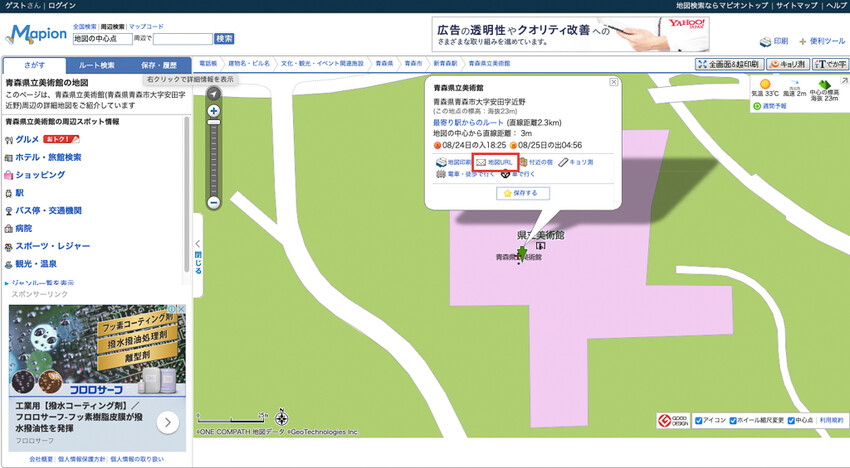Close the 青森県立美術館 info popup
Screen dimensions: 850x468
tap(613, 83)
